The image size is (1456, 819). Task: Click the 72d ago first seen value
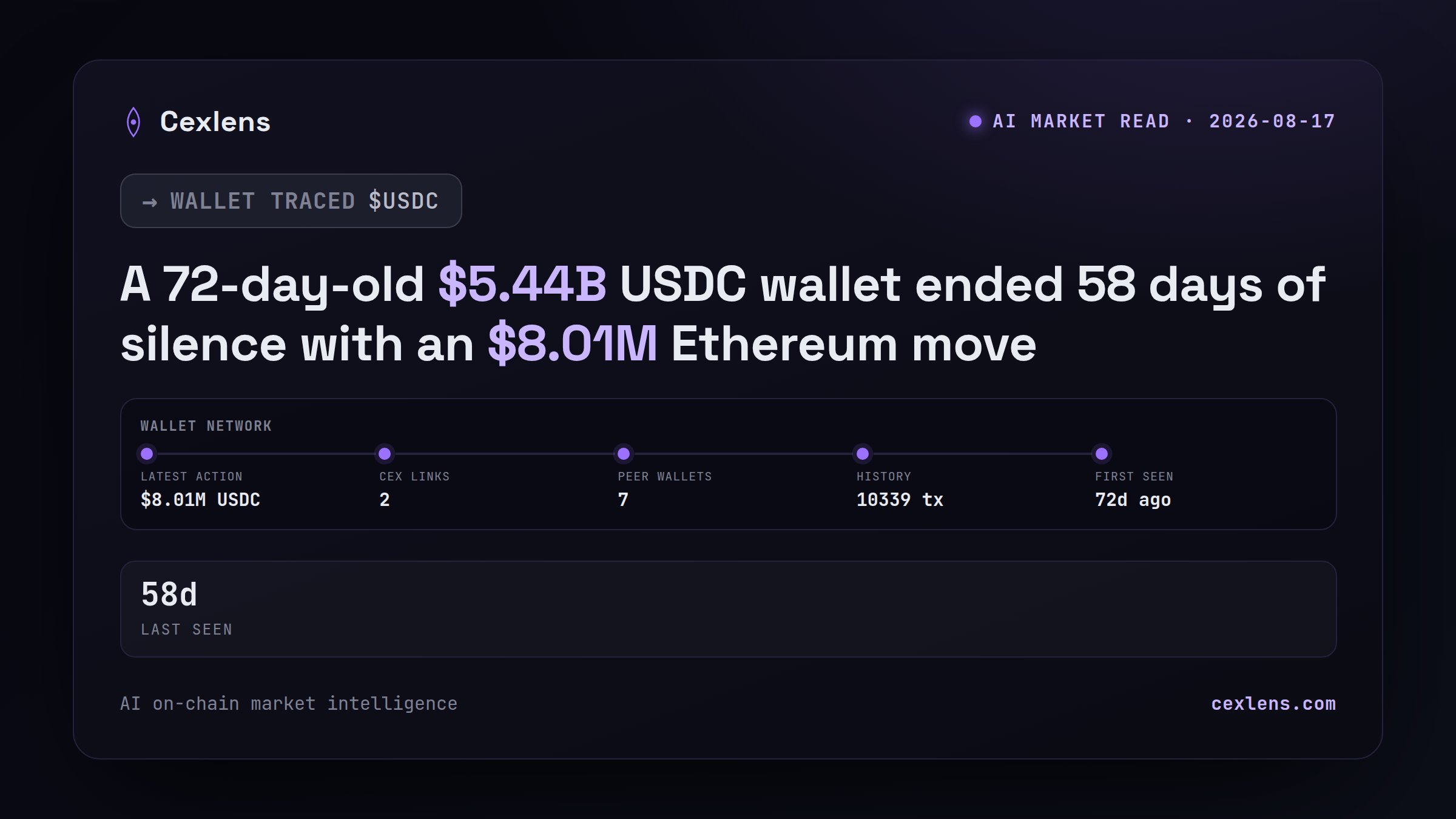coord(1133,500)
